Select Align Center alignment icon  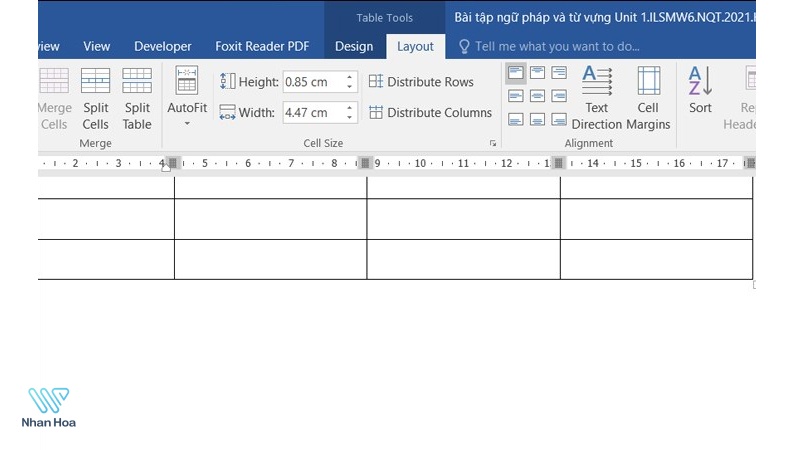[x=537, y=96]
